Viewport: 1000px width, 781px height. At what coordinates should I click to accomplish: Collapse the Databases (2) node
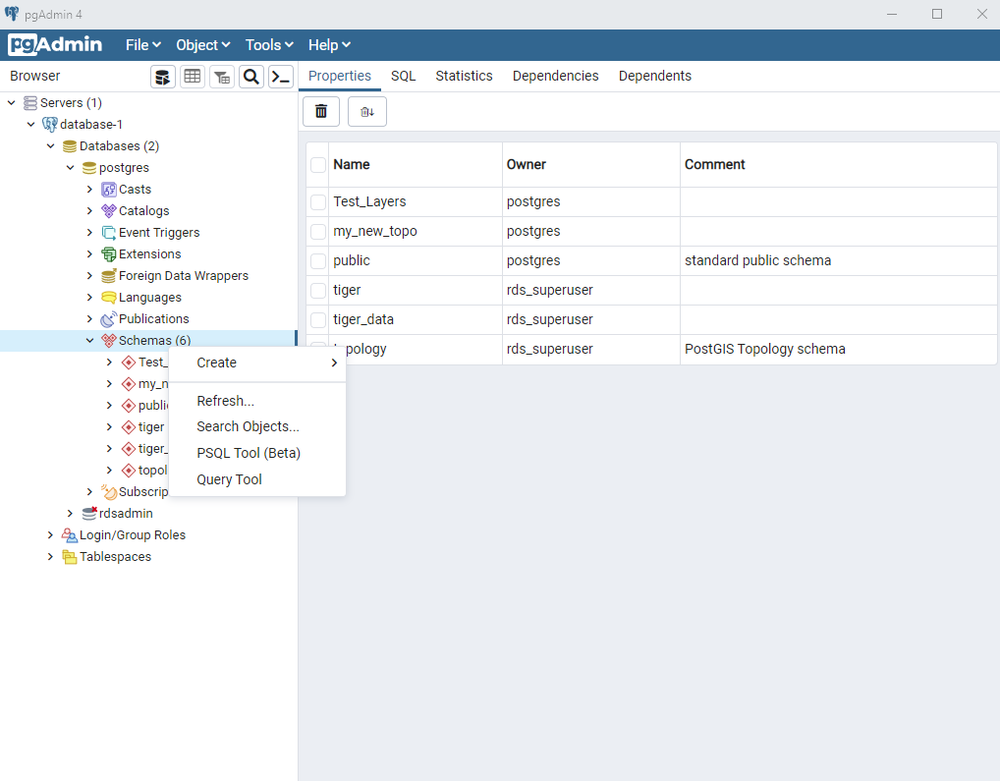click(x=51, y=146)
